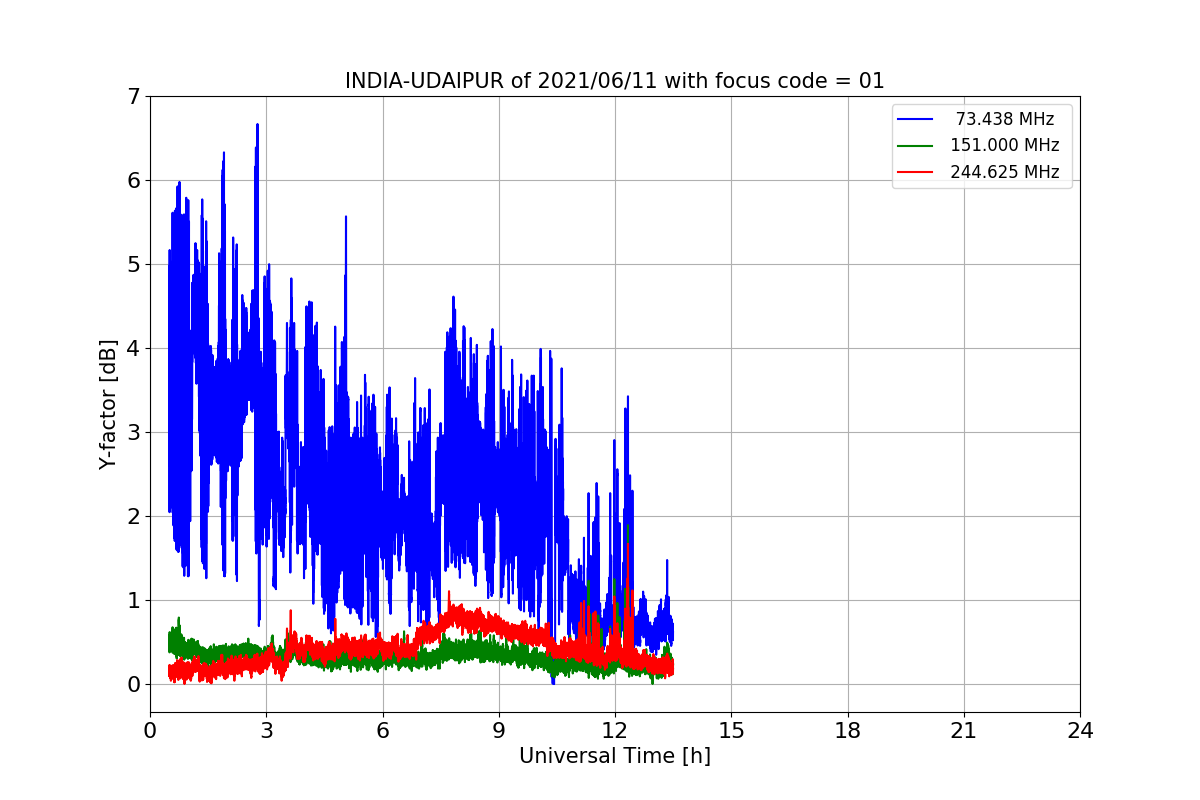Image resolution: width=1200 pixels, height=800 pixels.
Task: Click y-axis tick label 6
Action: (x=133, y=181)
